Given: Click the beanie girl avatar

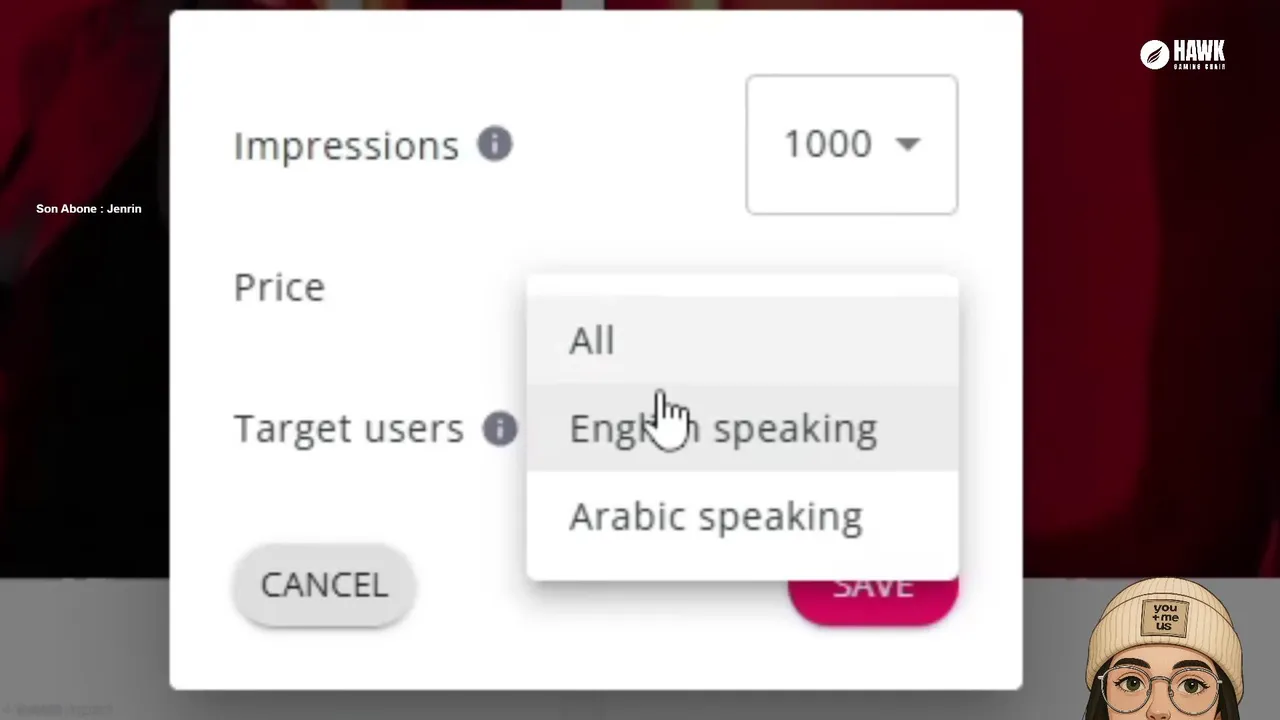Looking at the screenshot, I should click(x=1165, y=649).
